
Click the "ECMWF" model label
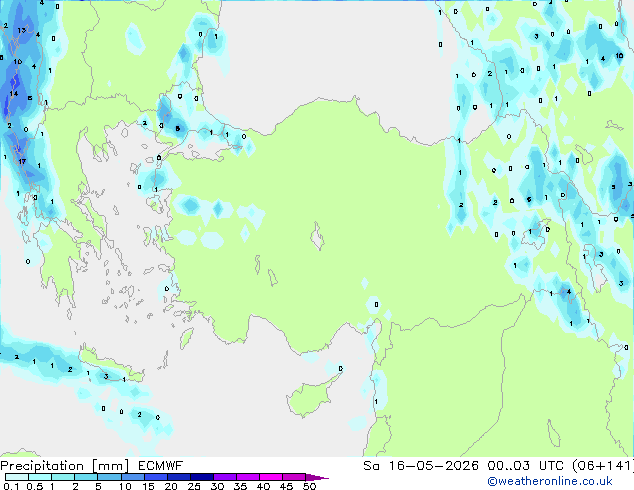tap(161, 466)
